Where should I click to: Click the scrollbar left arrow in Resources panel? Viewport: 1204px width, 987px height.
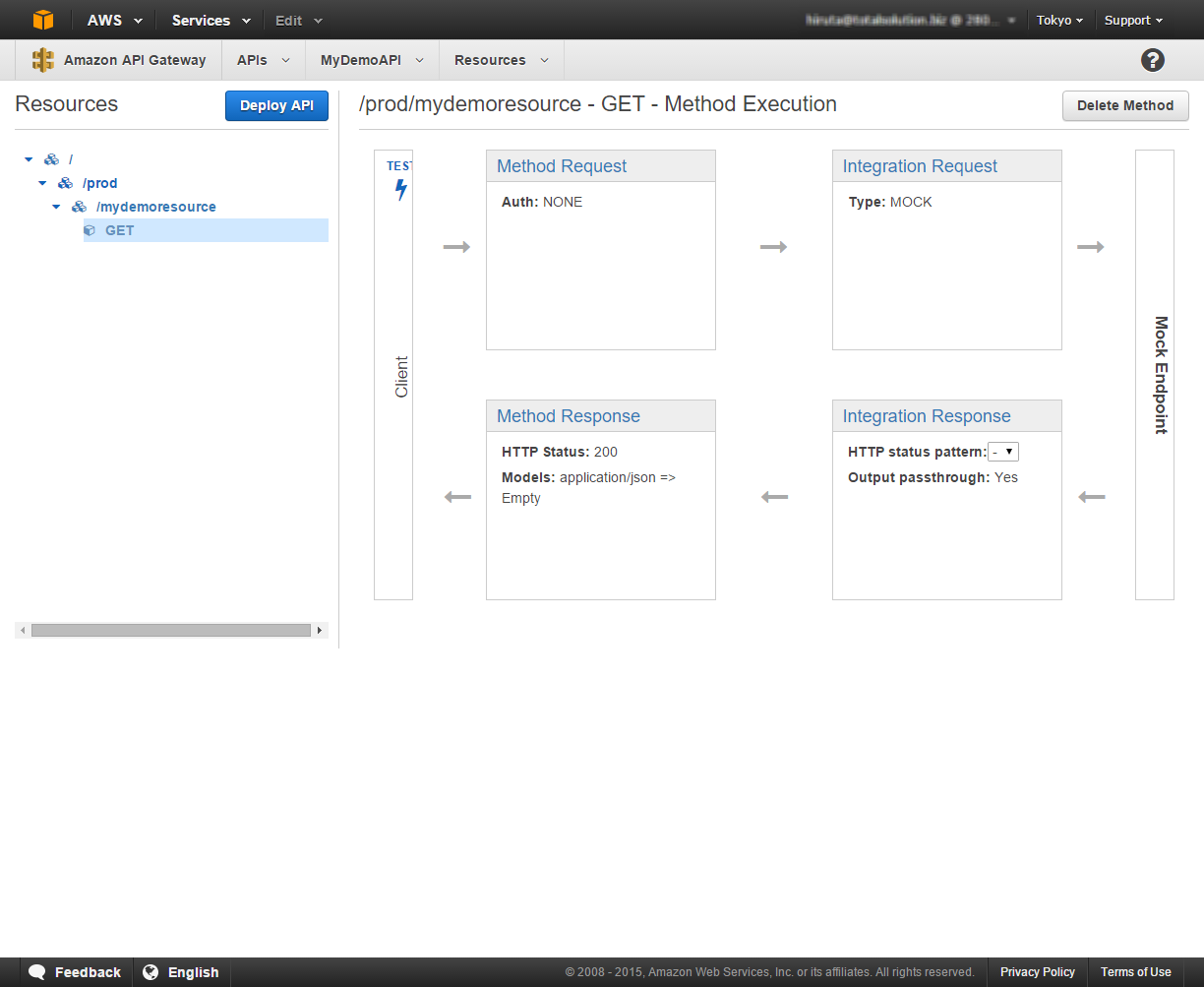[x=23, y=630]
